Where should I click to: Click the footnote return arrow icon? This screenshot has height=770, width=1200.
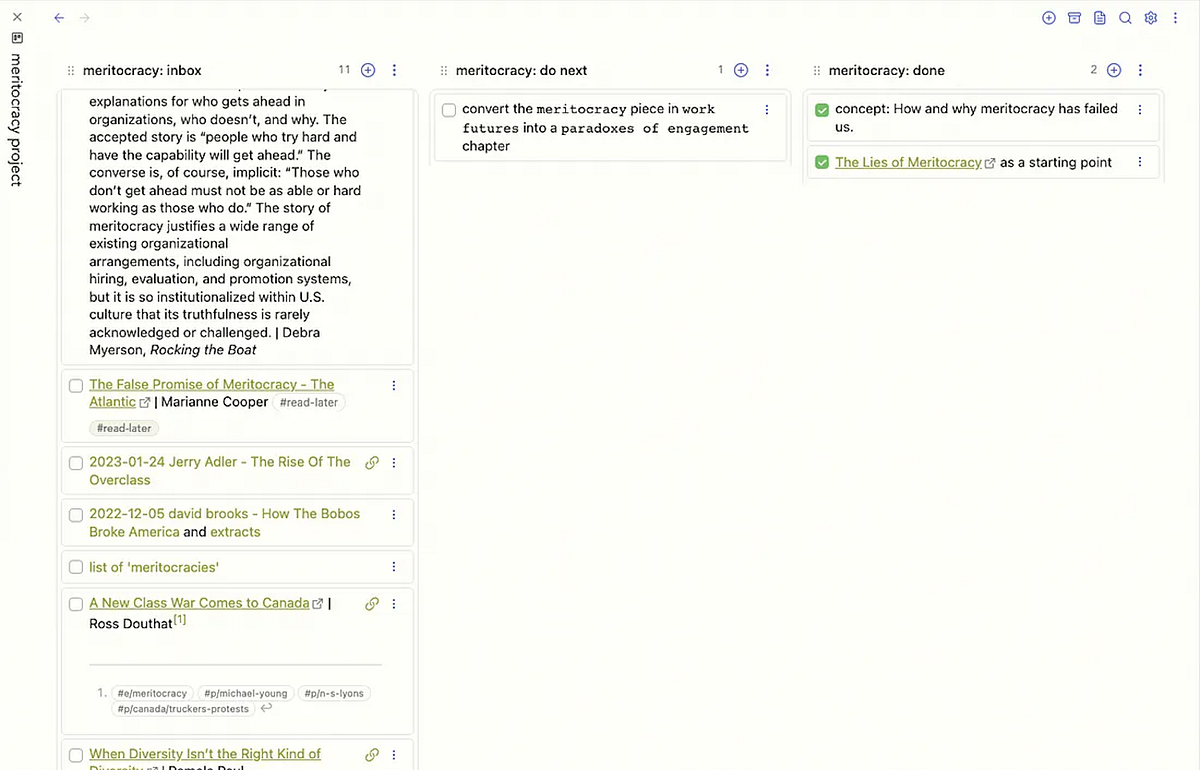tap(266, 709)
